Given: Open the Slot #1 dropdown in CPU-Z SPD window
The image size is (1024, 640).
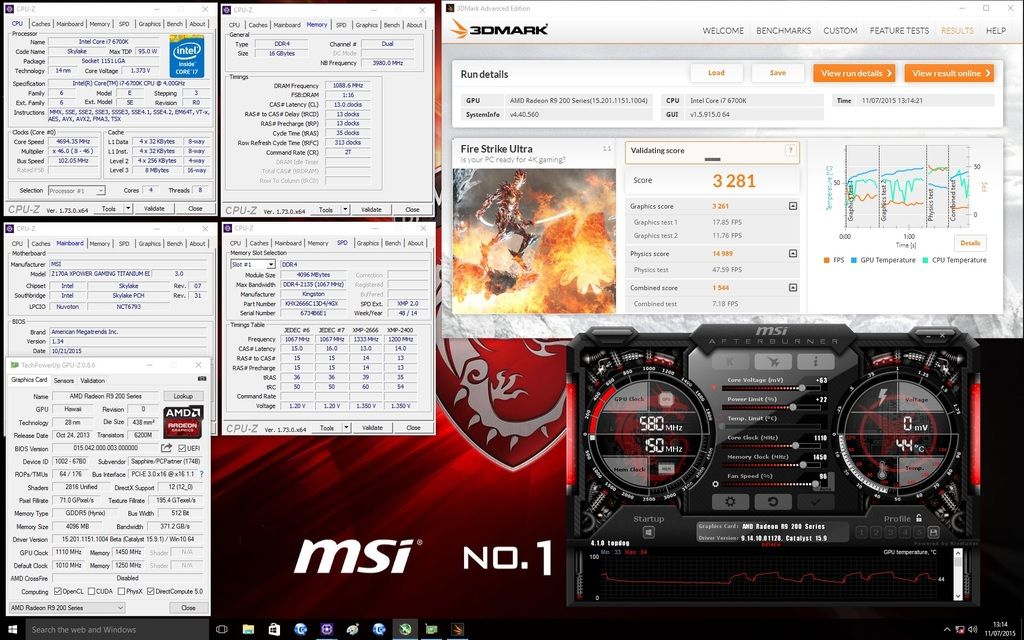Looking at the screenshot, I should tap(253, 264).
